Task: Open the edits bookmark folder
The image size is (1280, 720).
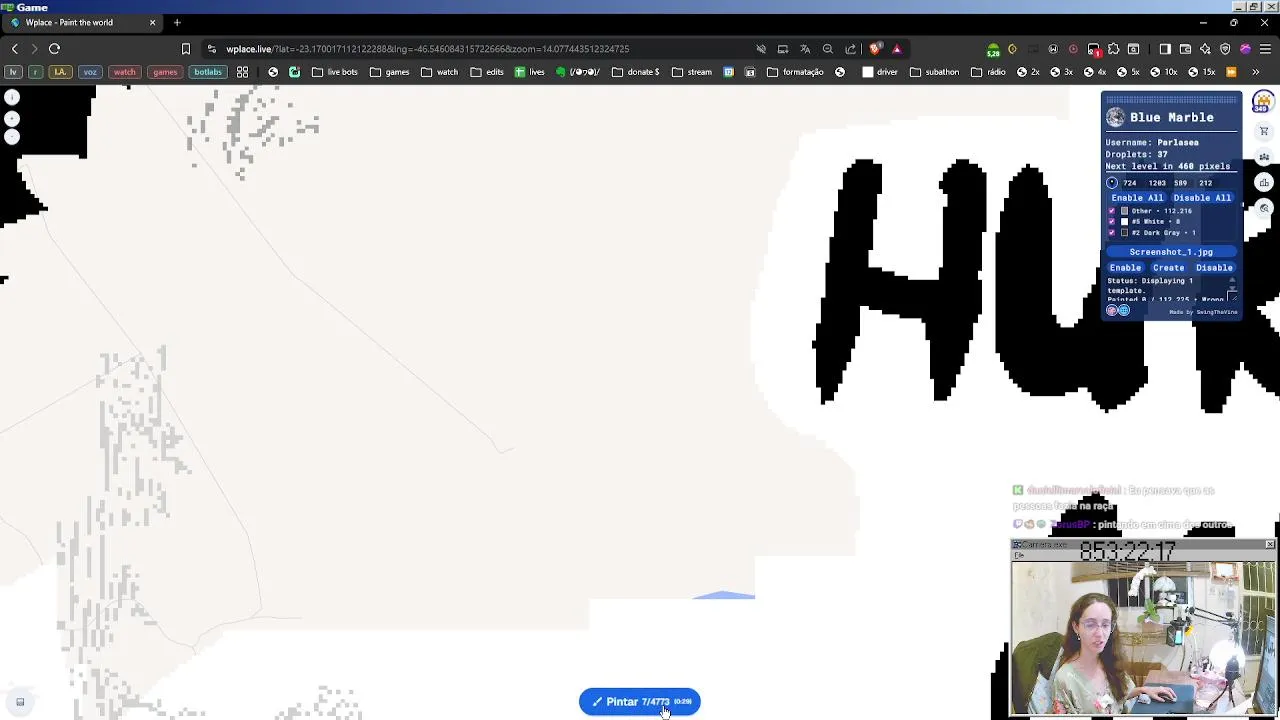Action: point(487,72)
